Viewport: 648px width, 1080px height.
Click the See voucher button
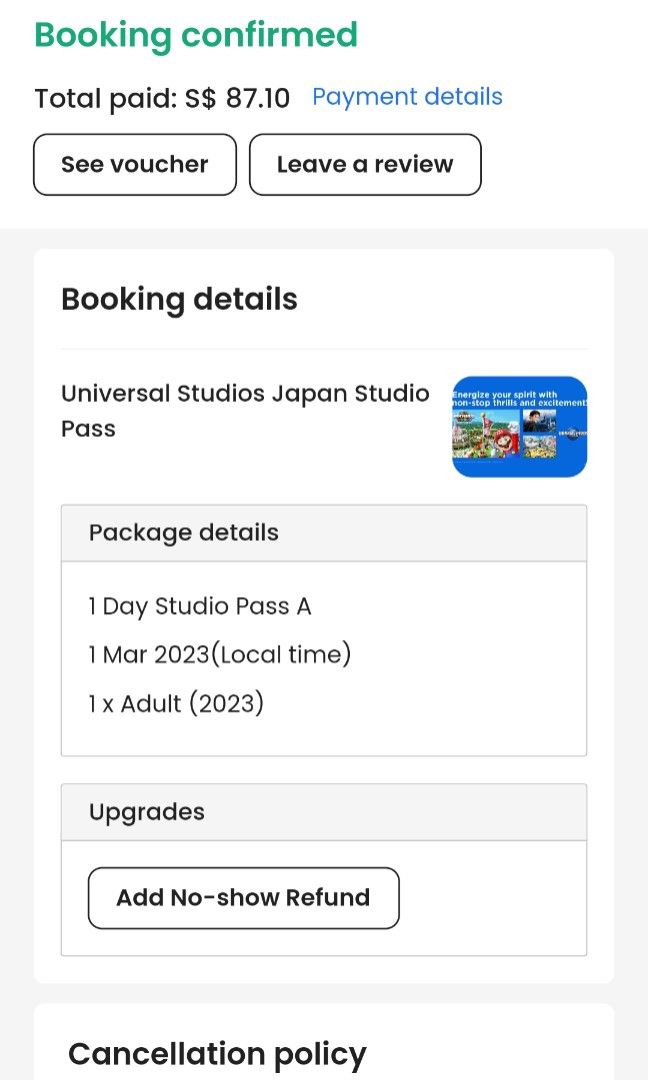pos(134,163)
